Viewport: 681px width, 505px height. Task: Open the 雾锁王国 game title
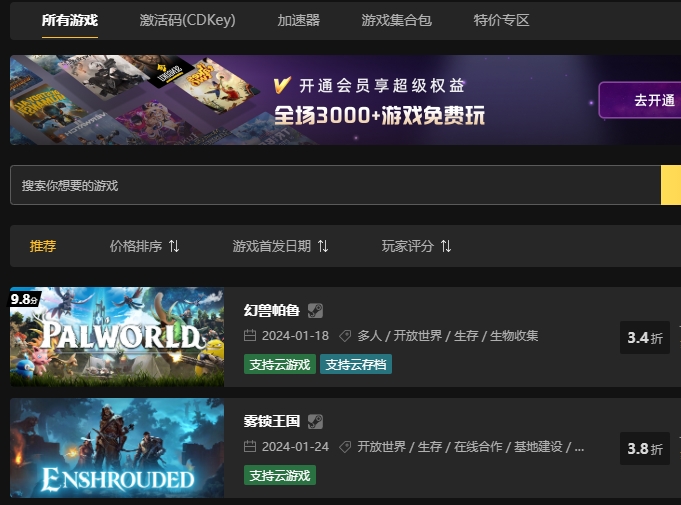tap(272, 421)
